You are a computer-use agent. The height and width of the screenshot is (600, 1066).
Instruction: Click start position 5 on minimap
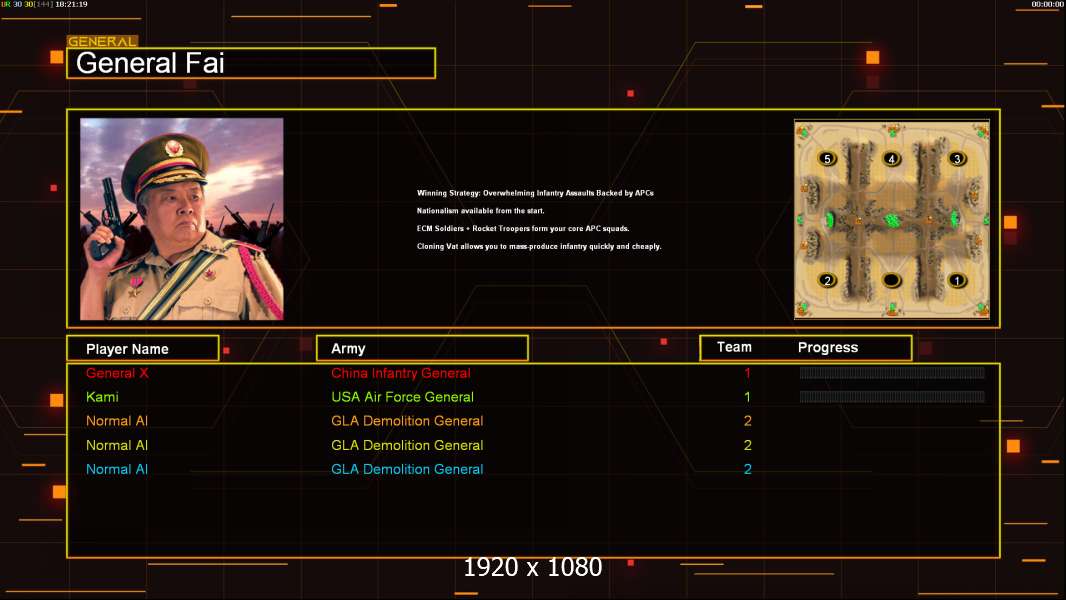[827, 159]
